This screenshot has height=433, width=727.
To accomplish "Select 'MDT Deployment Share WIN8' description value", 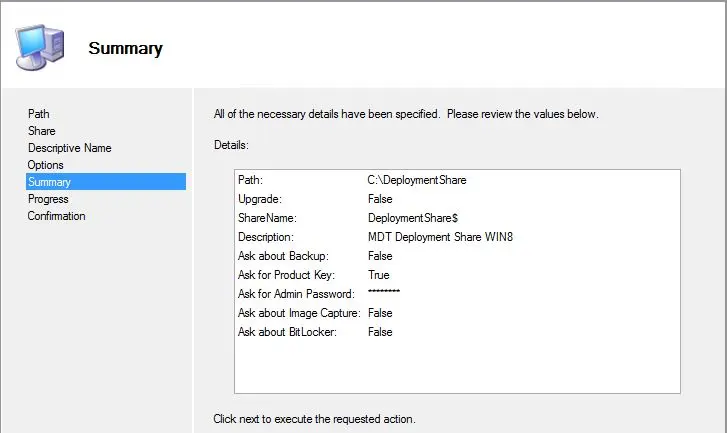I will tap(440, 237).
